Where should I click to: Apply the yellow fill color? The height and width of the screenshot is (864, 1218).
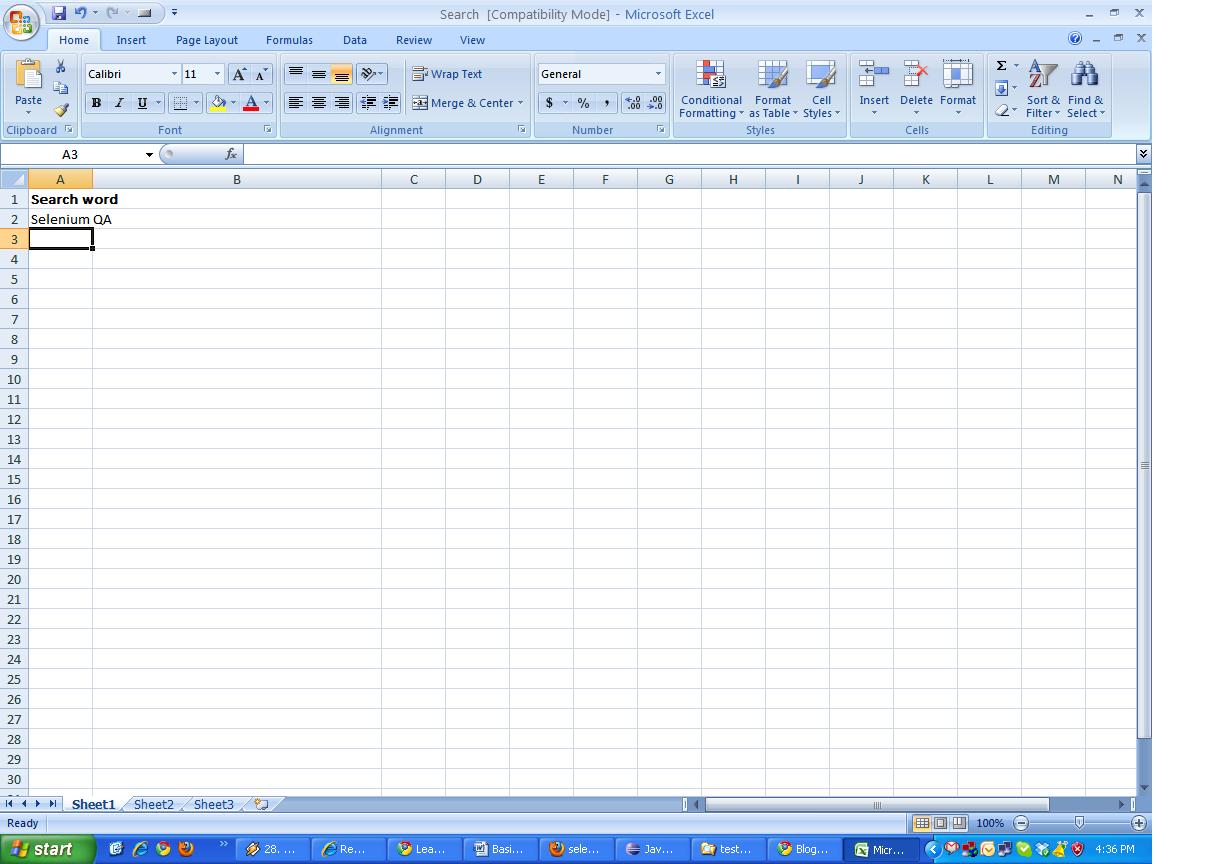218,103
